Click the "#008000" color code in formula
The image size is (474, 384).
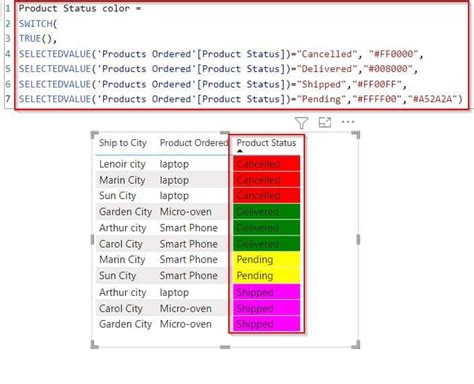coord(388,69)
